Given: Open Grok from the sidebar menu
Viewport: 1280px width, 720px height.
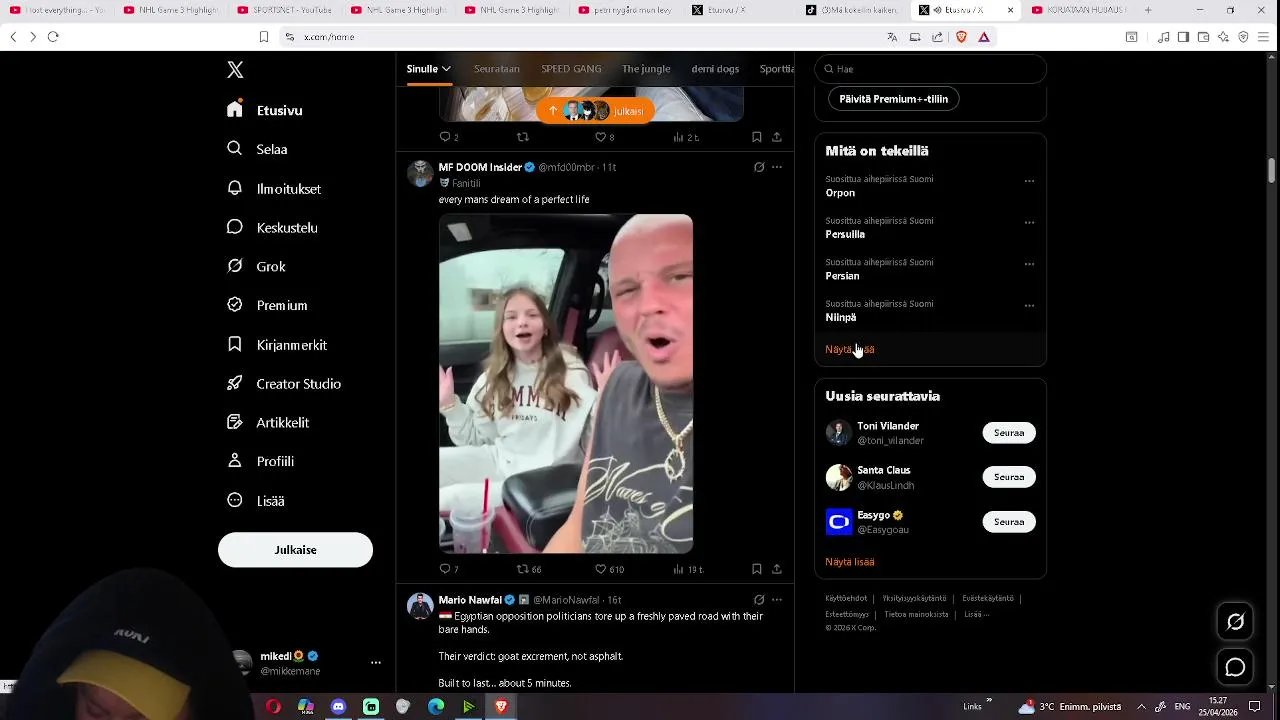Looking at the screenshot, I should click(x=256, y=267).
